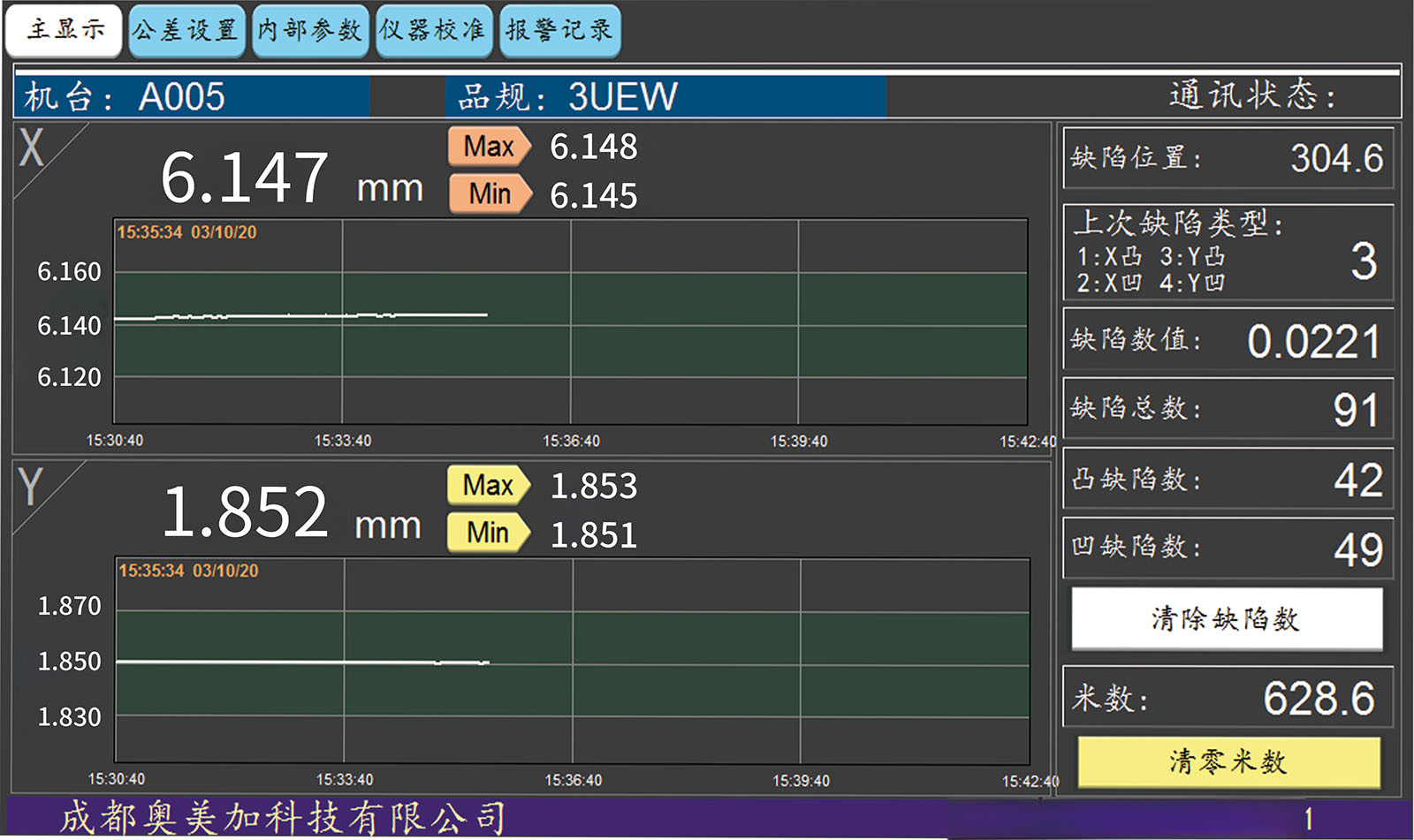Viewport: 1414px width, 840px height.
Task: Click the orange Max badge for X
Action: tap(489, 147)
